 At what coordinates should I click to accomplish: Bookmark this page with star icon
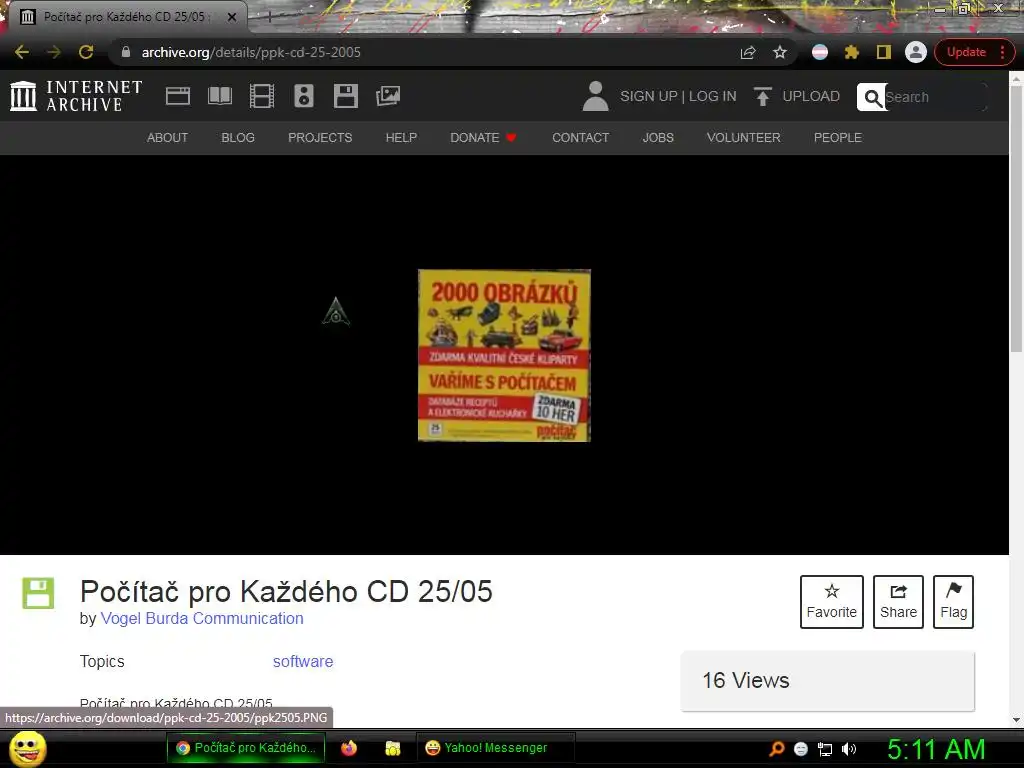[780, 52]
